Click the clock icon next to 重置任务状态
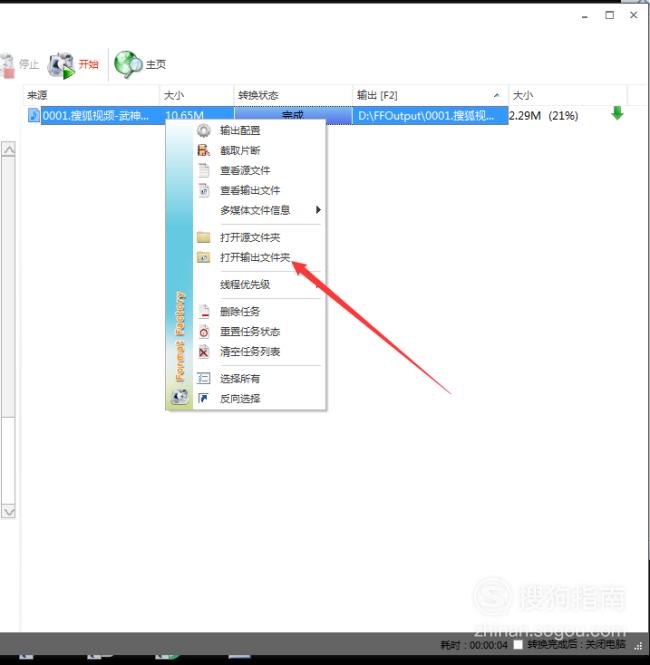Screen dimensions: 650x665 tap(204, 331)
